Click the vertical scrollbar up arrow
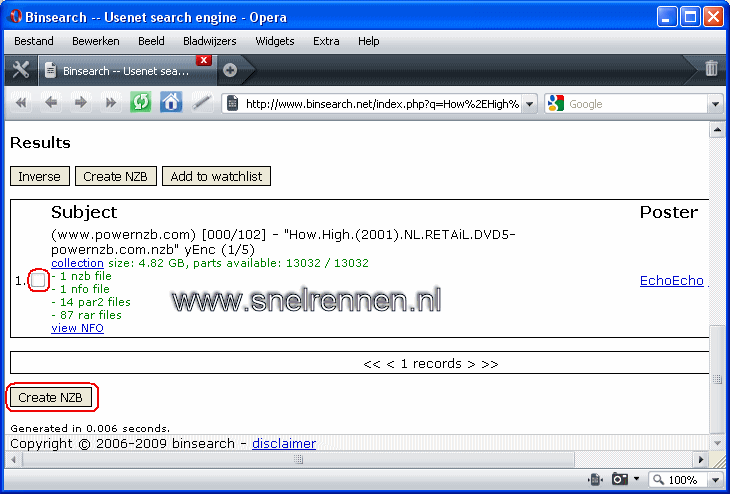The height and width of the screenshot is (494, 730). [x=716, y=130]
